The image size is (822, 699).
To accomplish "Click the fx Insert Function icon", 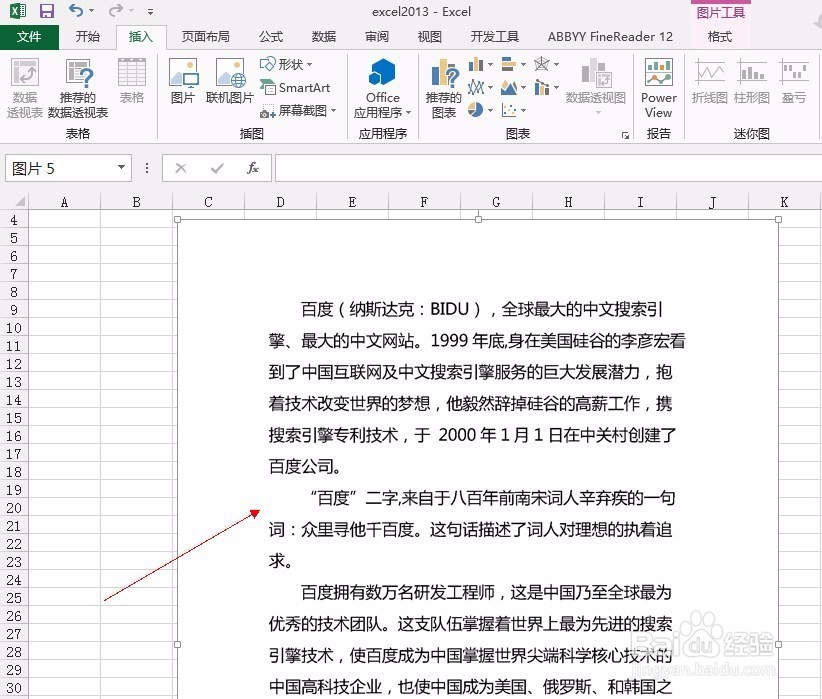I will point(253,168).
